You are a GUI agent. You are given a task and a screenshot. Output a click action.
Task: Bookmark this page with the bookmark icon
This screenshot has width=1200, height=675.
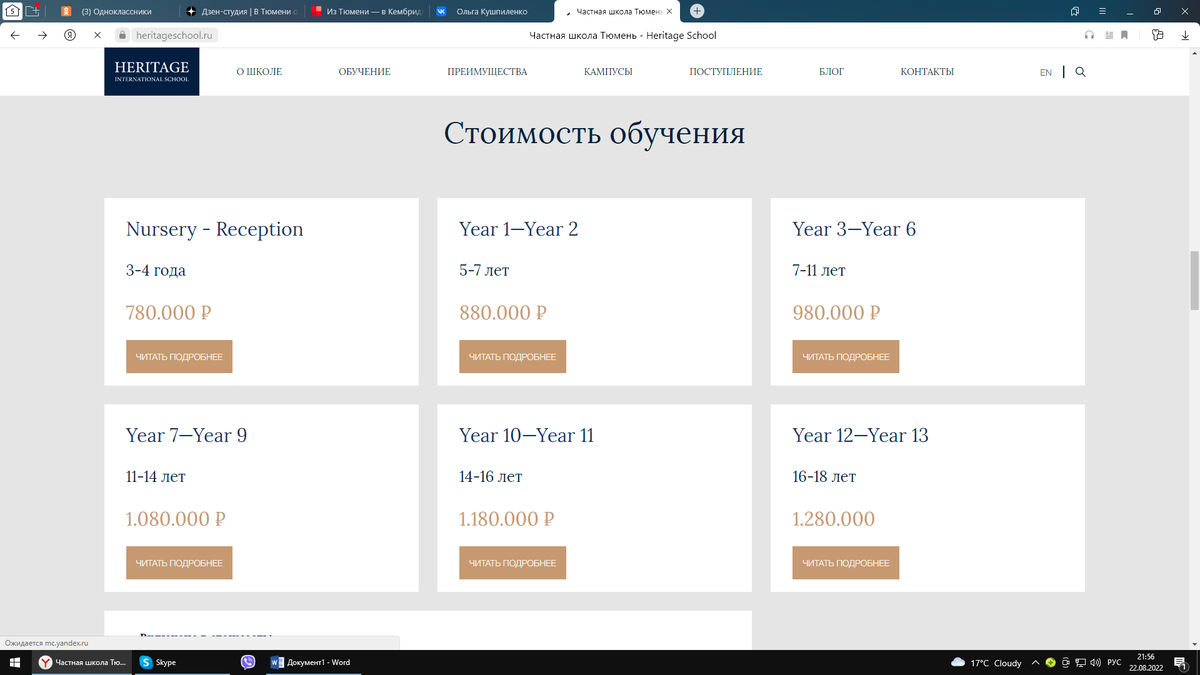pyautogui.click(x=1124, y=35)
